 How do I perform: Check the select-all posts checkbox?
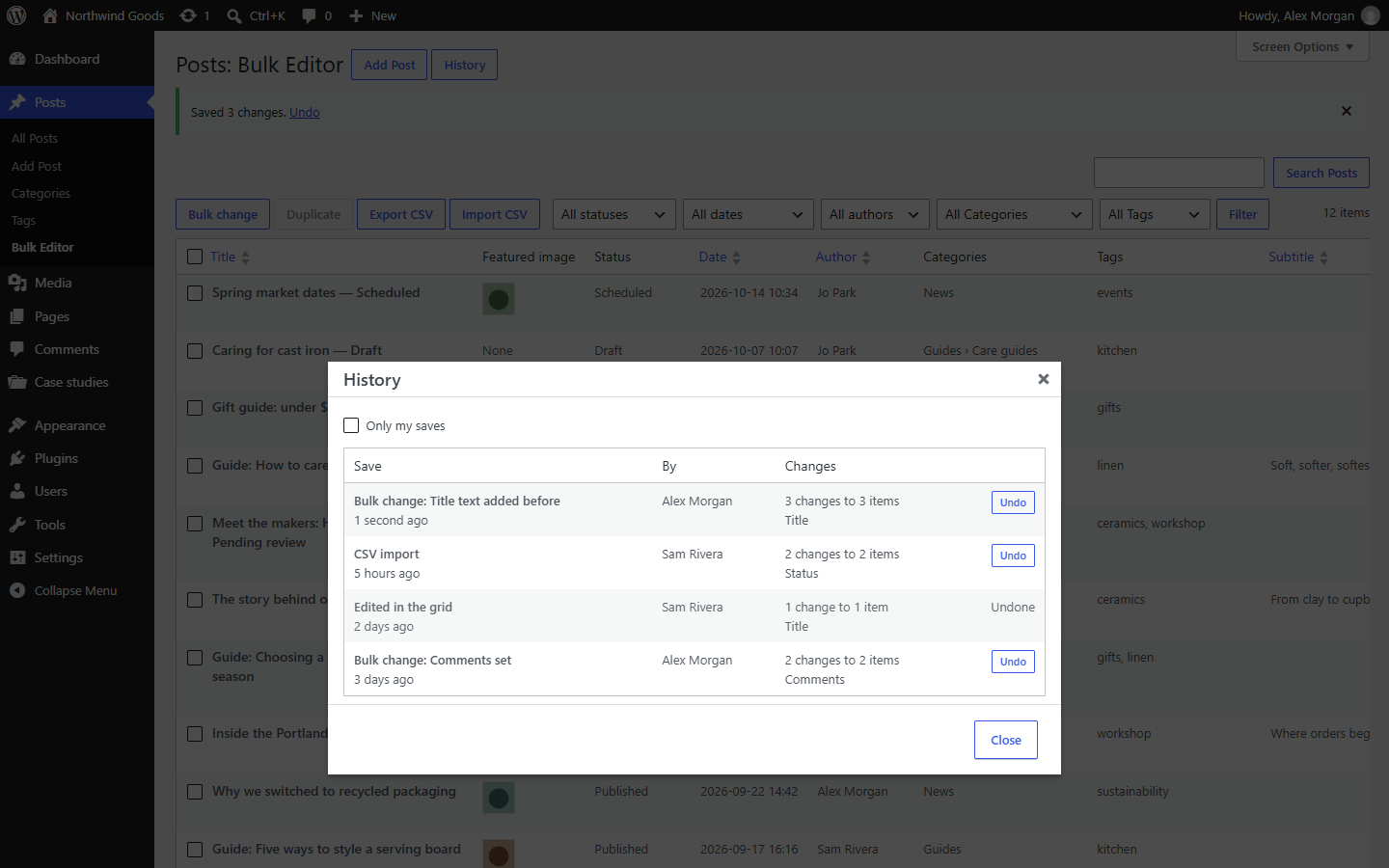[195, 257]
